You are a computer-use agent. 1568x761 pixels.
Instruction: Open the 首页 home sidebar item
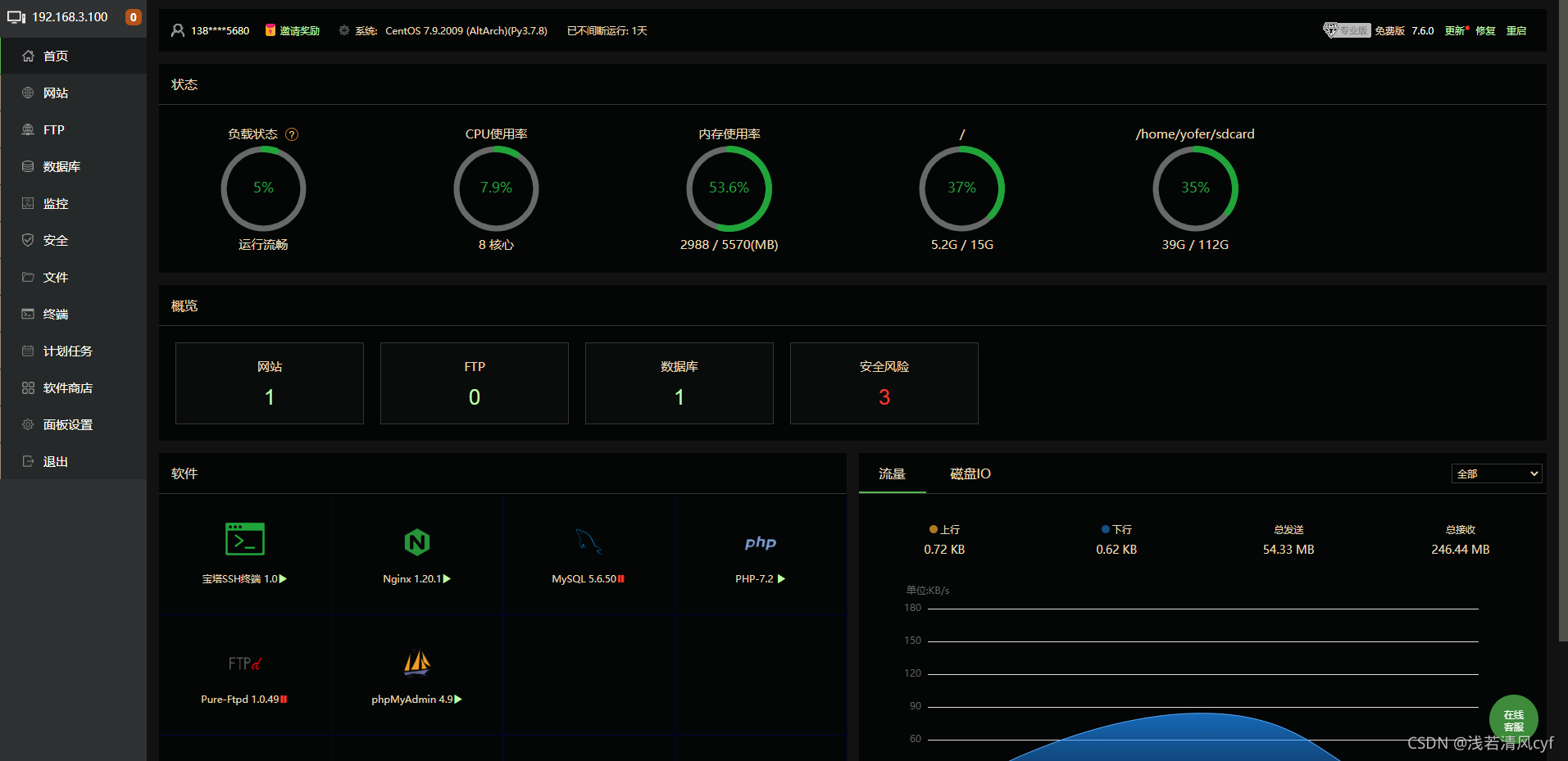[74, 56]
